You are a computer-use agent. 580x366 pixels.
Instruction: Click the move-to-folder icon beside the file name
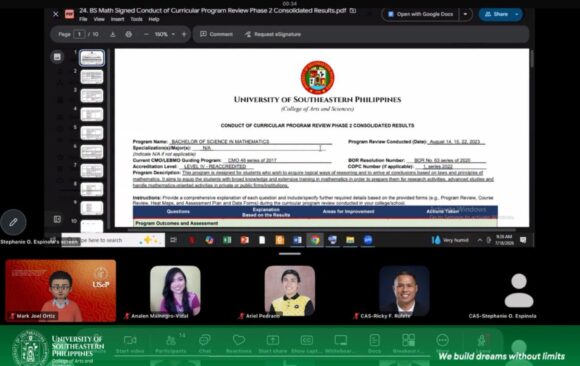pyautogui.click(x=353, y=11)
